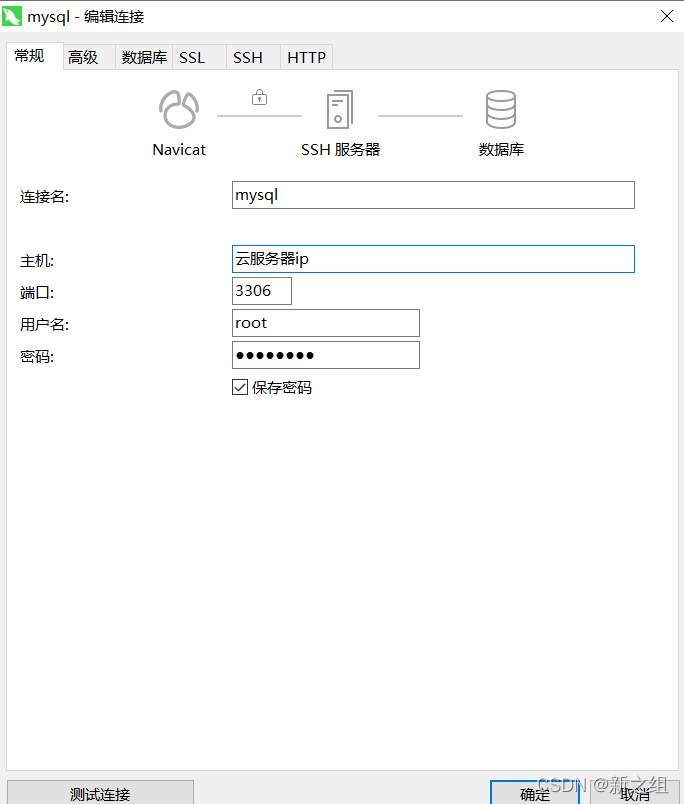
Task: Click the 用户名: label
Action: pyautogui.click(x=45, y=324)
